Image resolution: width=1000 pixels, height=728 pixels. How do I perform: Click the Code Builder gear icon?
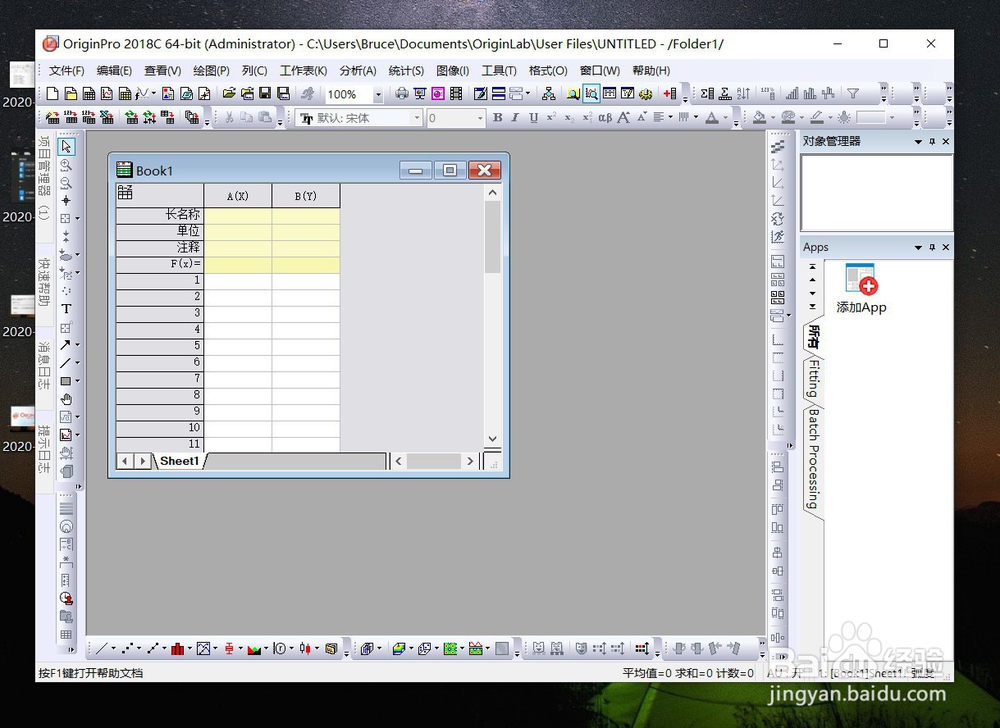(646, 94)
